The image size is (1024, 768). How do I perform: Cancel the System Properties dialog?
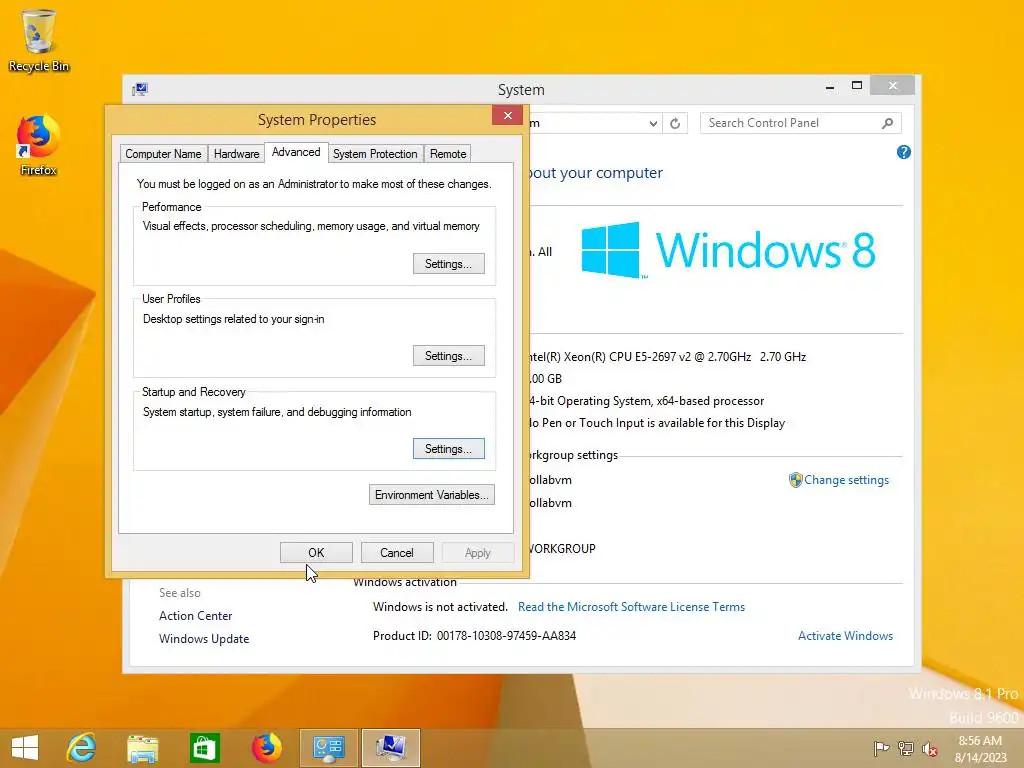click(397, 552)
